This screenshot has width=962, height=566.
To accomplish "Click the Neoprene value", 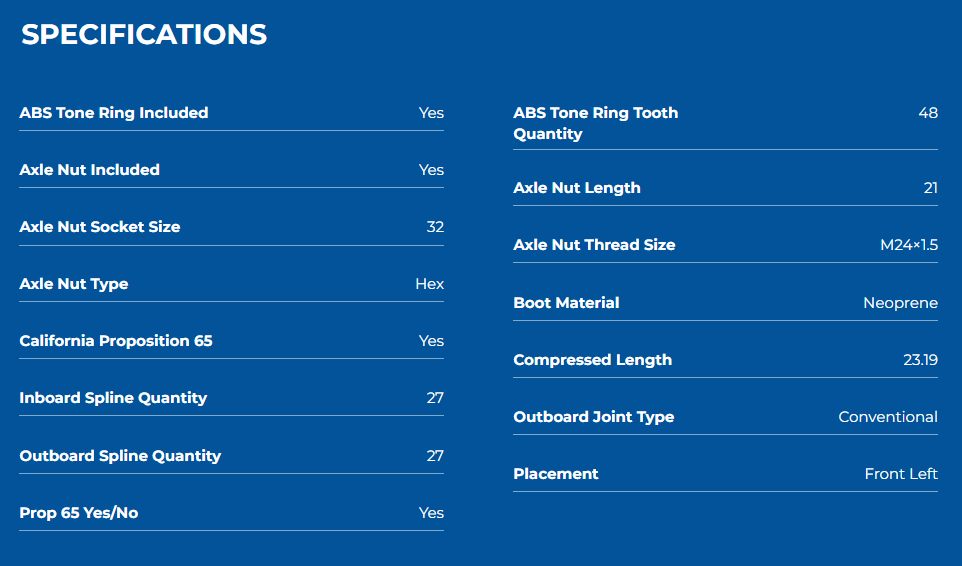I will point(901,303).
